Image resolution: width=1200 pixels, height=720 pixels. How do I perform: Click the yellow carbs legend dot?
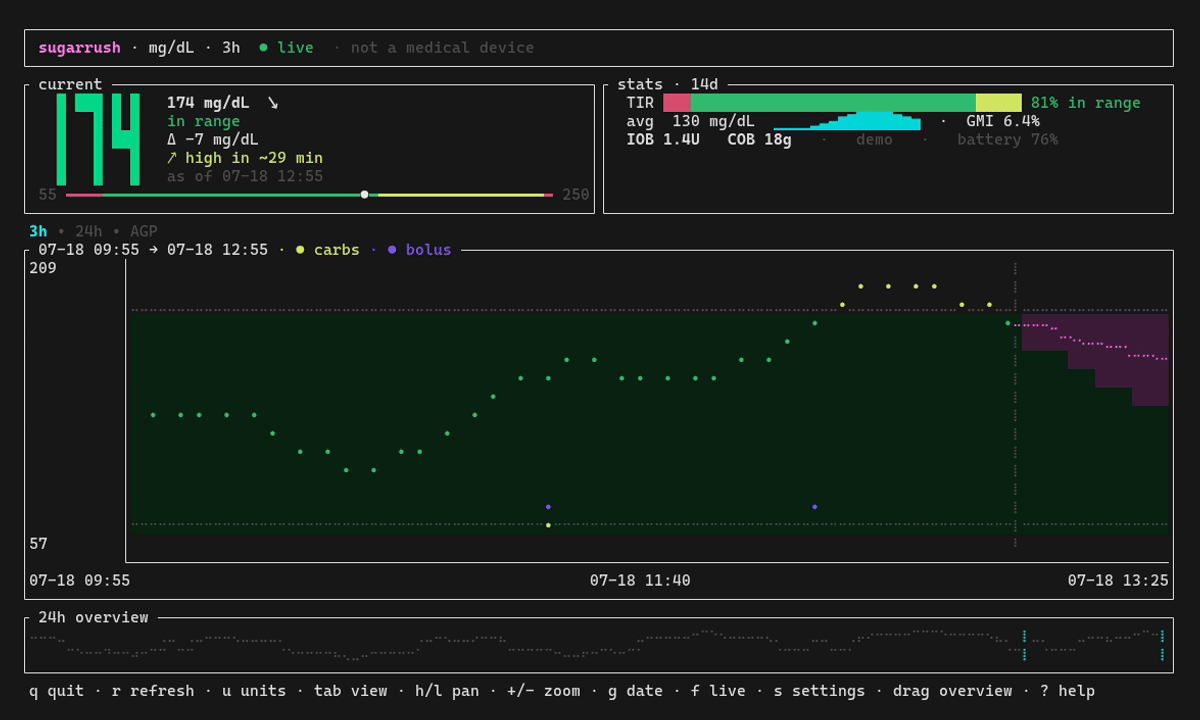300,250
